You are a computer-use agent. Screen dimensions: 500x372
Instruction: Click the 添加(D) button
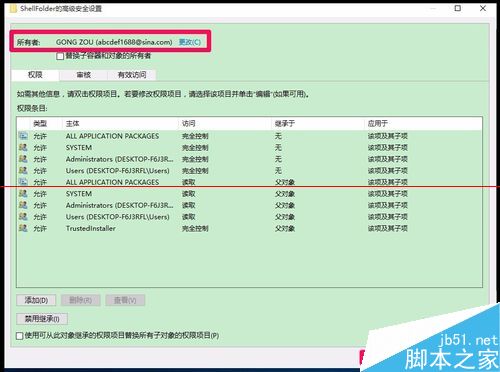pos(36,300)
